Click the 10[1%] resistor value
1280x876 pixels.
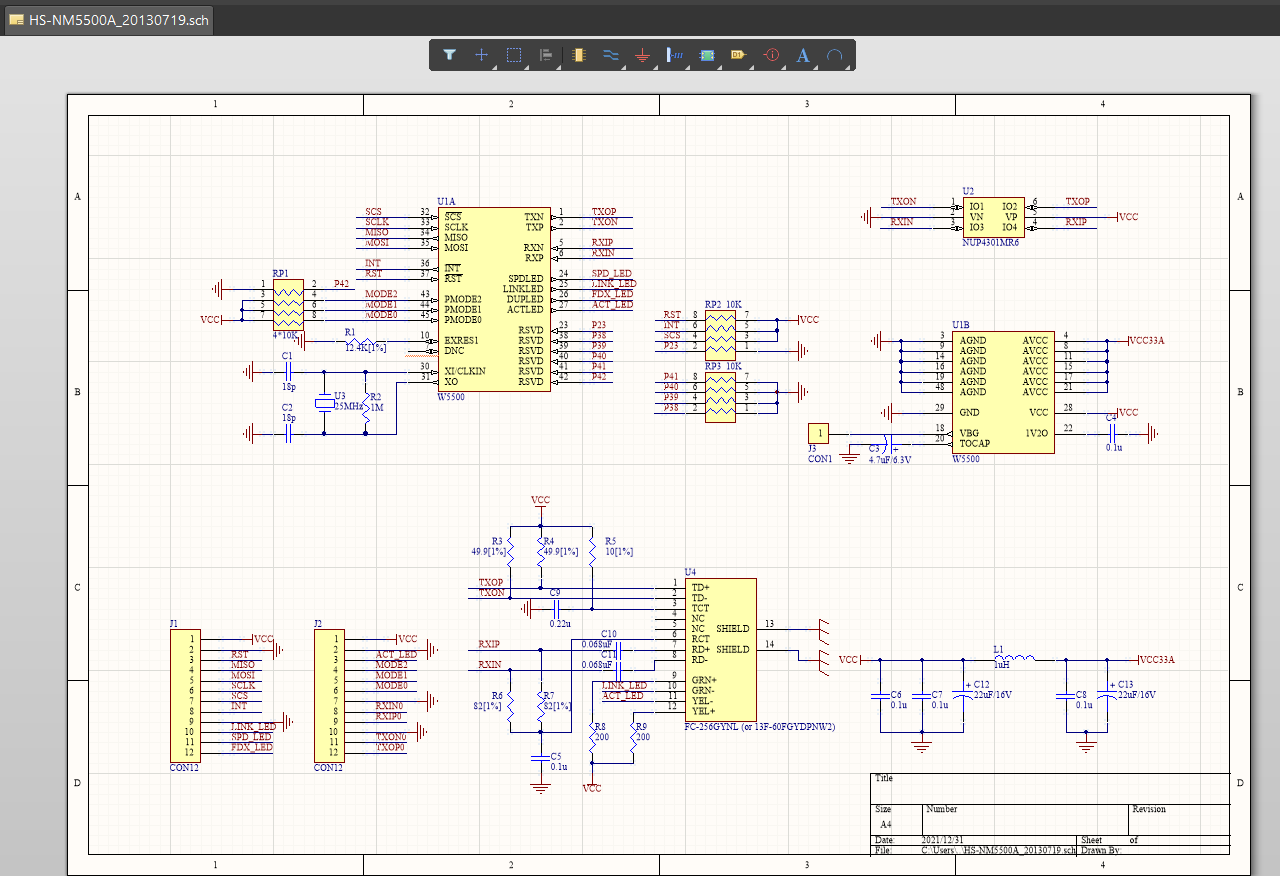pos(618,551)
